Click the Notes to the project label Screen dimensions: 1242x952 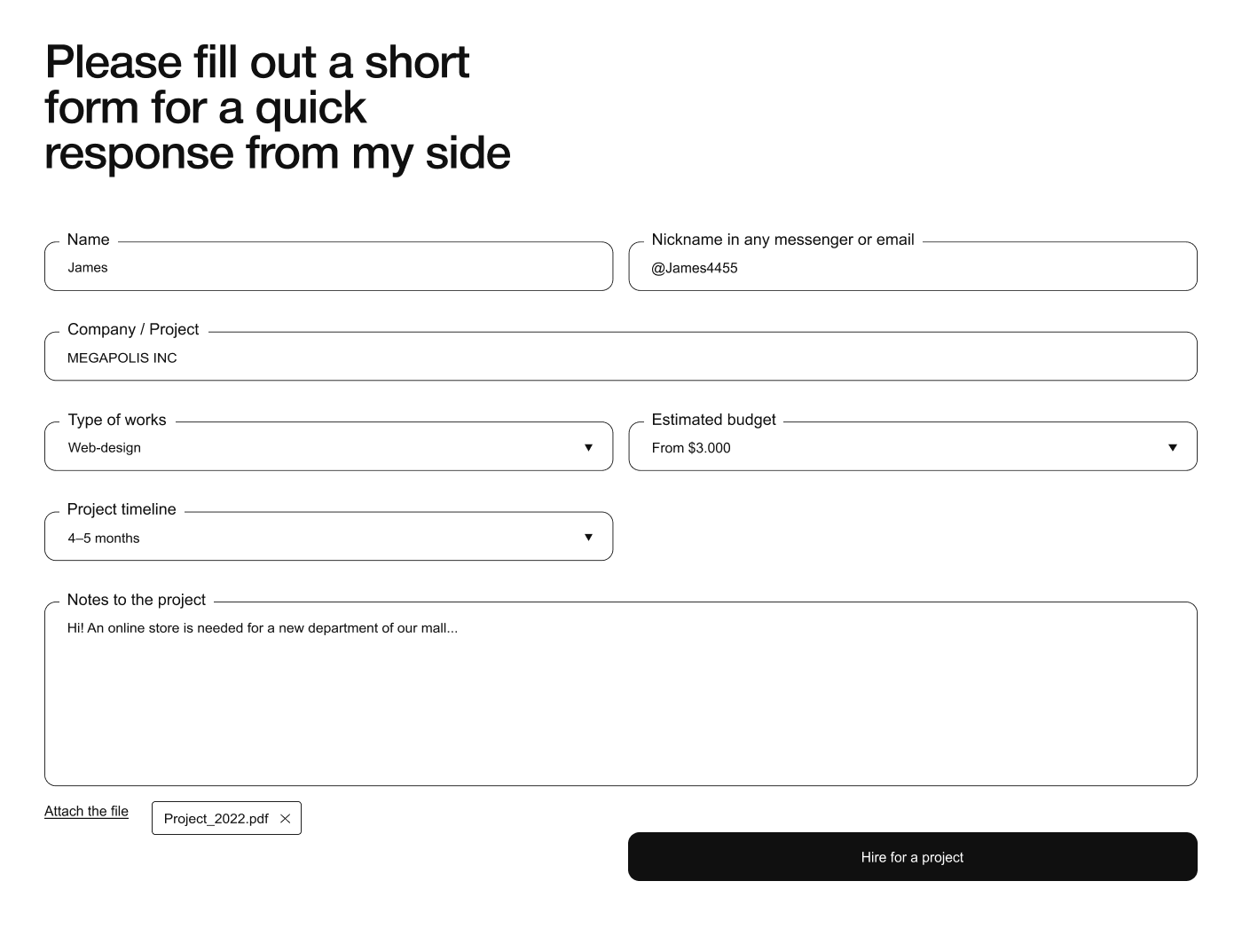(136, 600)
